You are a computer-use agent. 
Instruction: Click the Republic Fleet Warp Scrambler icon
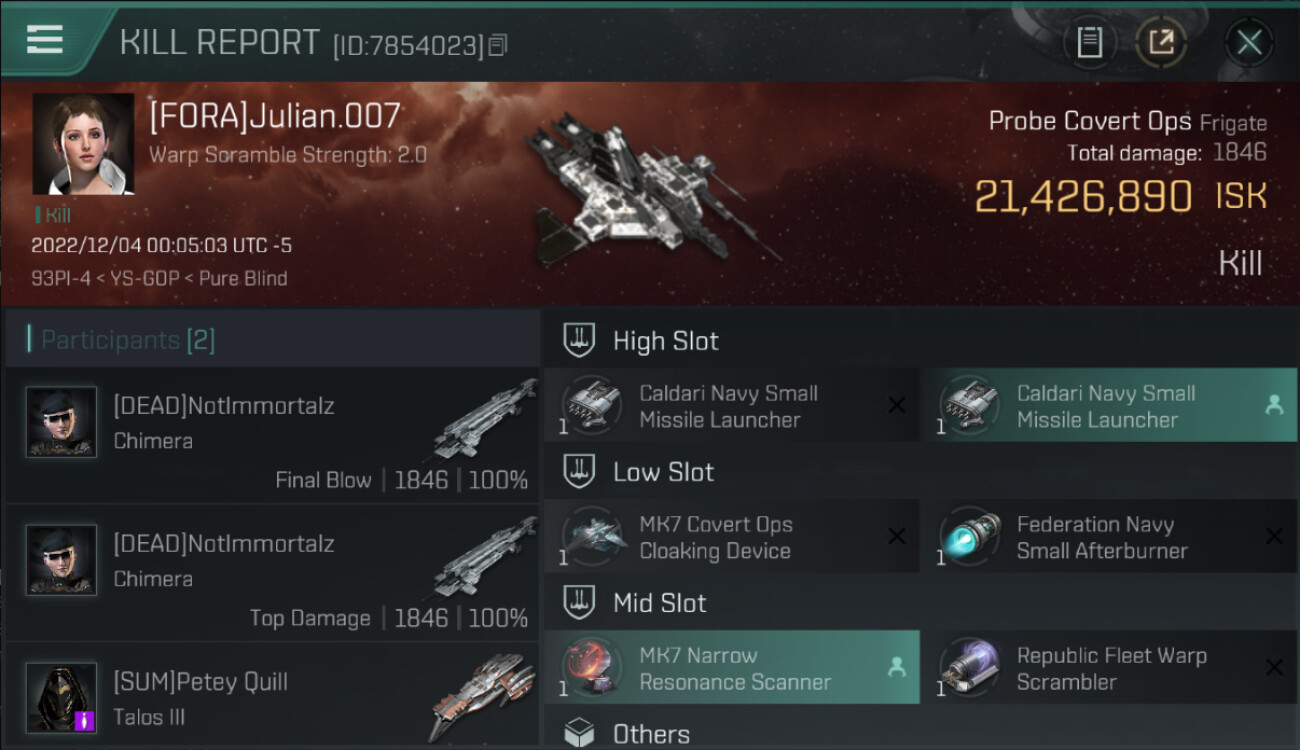click(969, 668)
